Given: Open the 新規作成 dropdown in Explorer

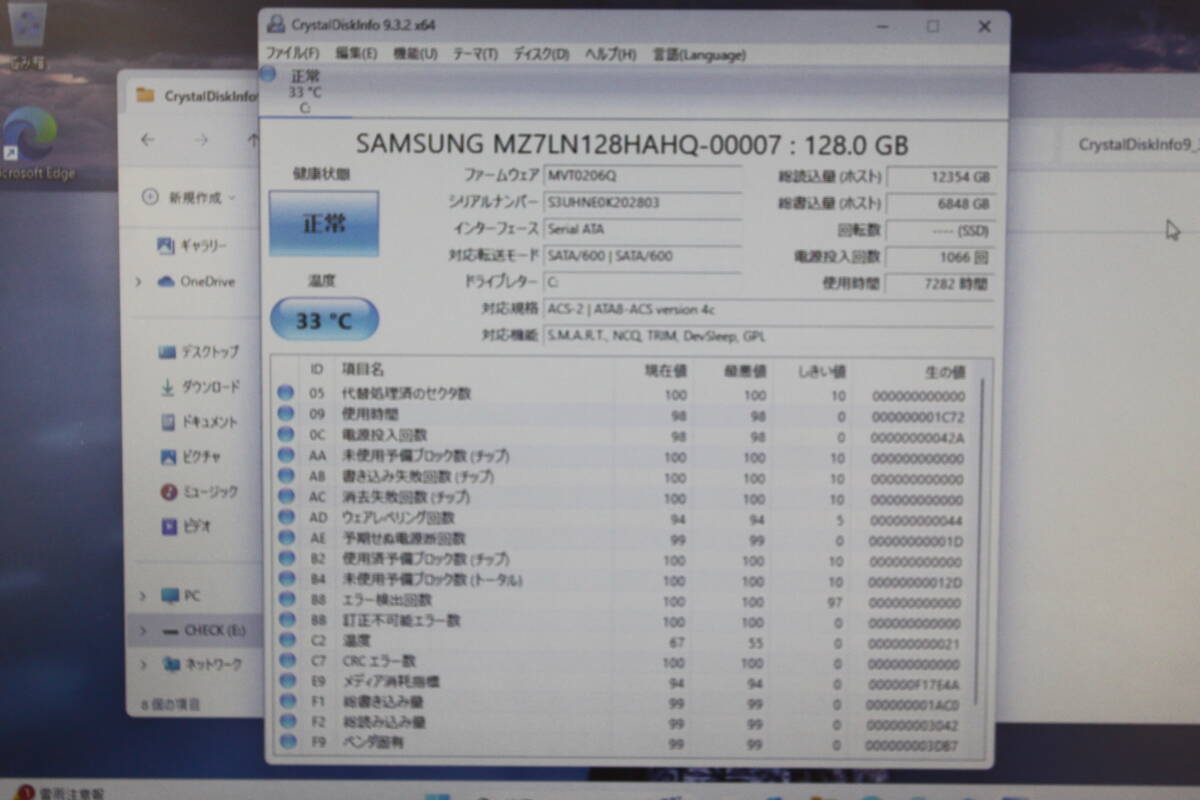Looking at the screenshot, I should pyautogui.click(x=190, y=198).
